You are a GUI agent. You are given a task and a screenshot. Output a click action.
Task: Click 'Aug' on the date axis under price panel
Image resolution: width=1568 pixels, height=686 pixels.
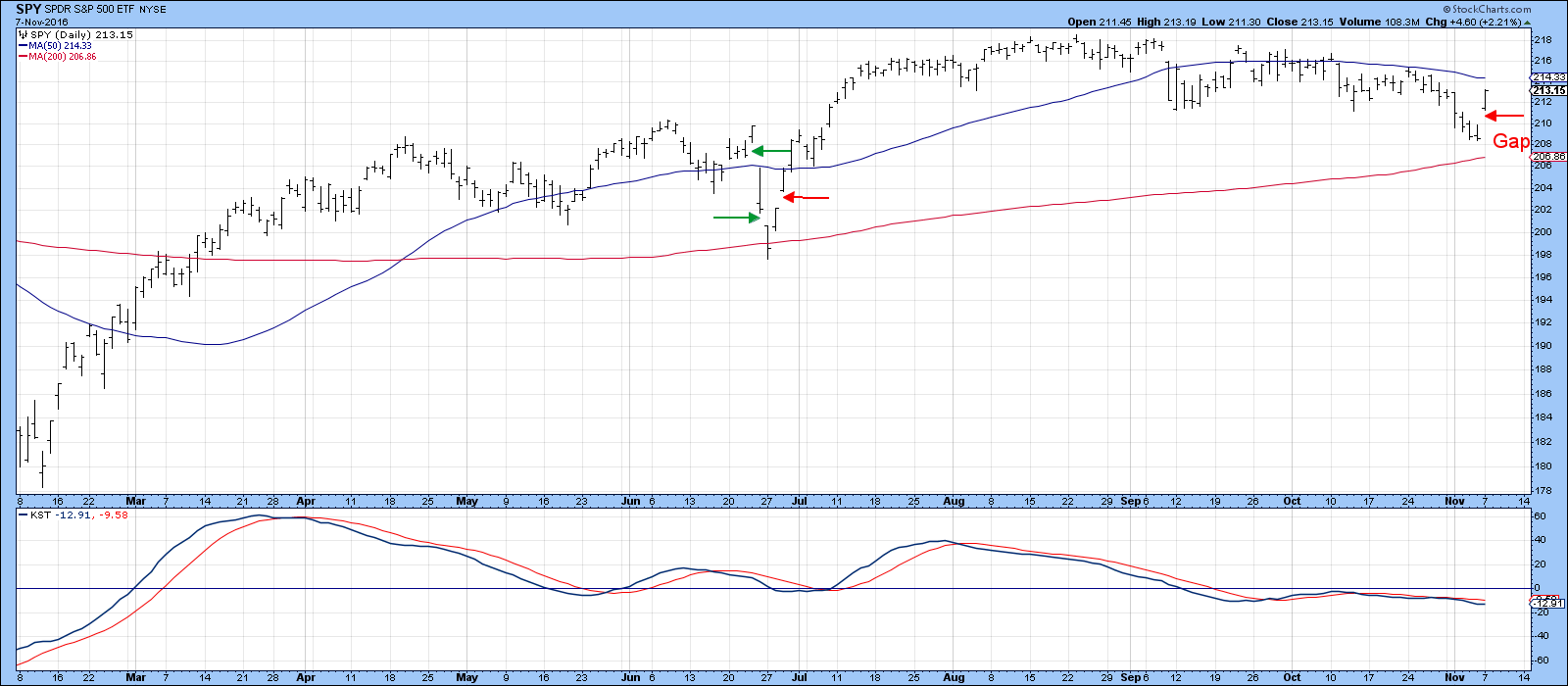955,501
